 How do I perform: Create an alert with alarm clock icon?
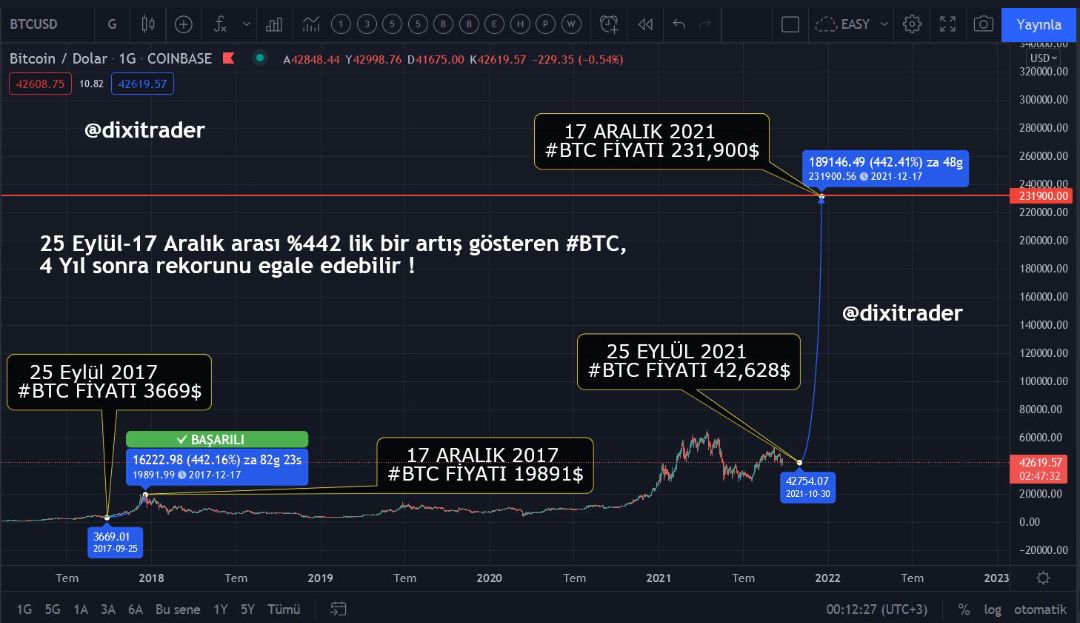point(609,24)
